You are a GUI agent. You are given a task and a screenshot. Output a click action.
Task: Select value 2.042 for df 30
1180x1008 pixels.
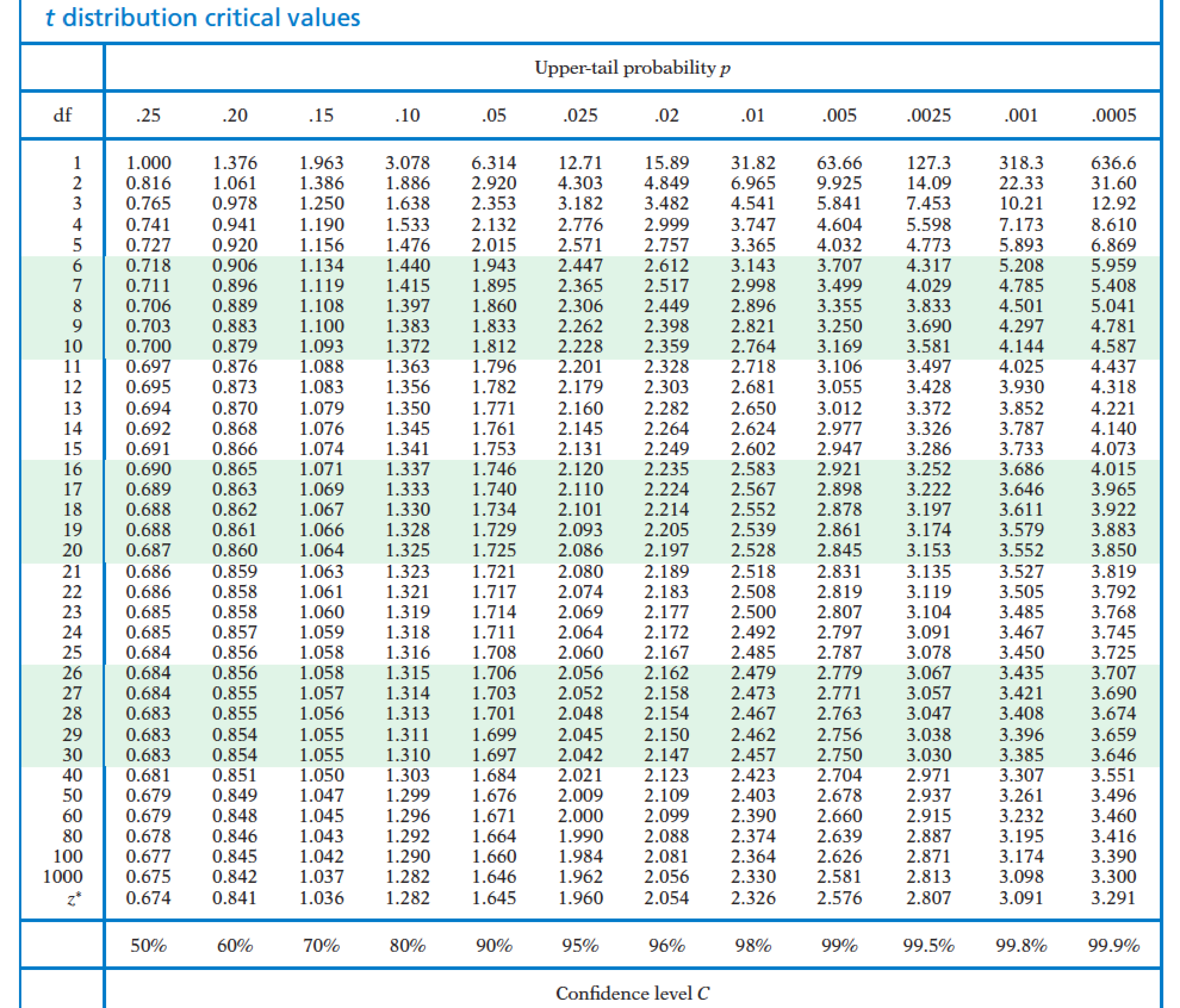click(580, 754)
